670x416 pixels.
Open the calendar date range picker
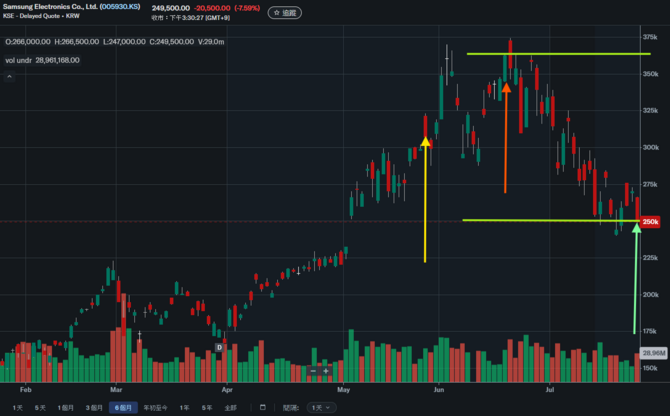coord(263,407)
